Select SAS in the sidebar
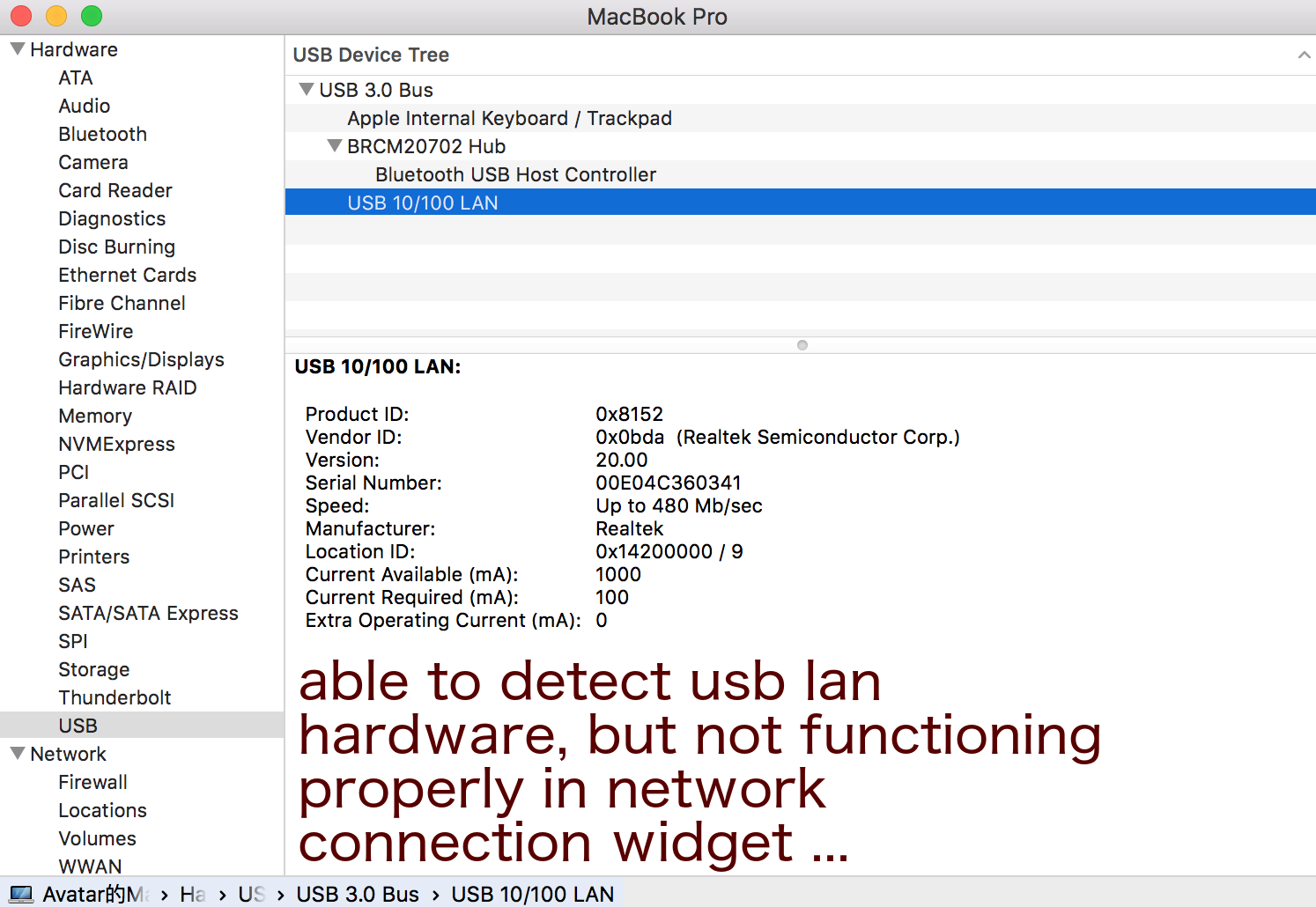Viewport: 1316px width, 907px height. (x=78, y=585)
